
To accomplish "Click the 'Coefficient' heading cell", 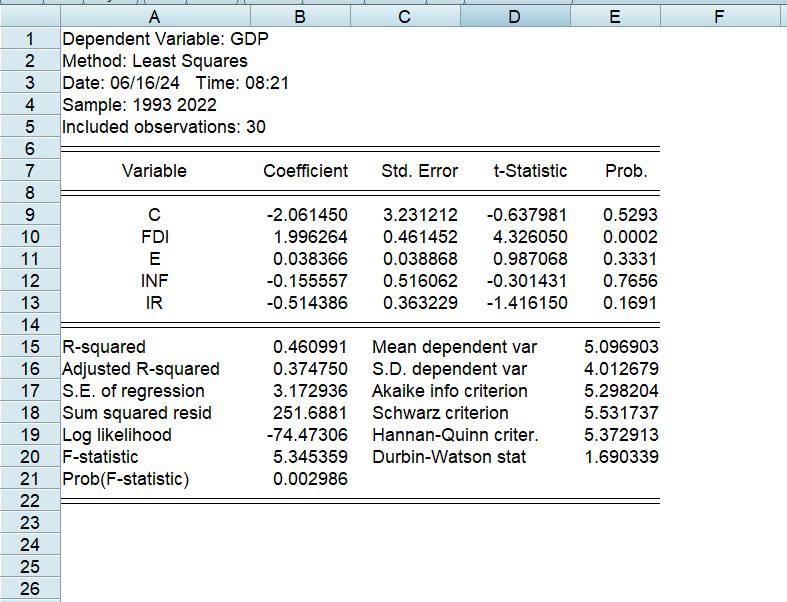I will [x=305, y=171].
